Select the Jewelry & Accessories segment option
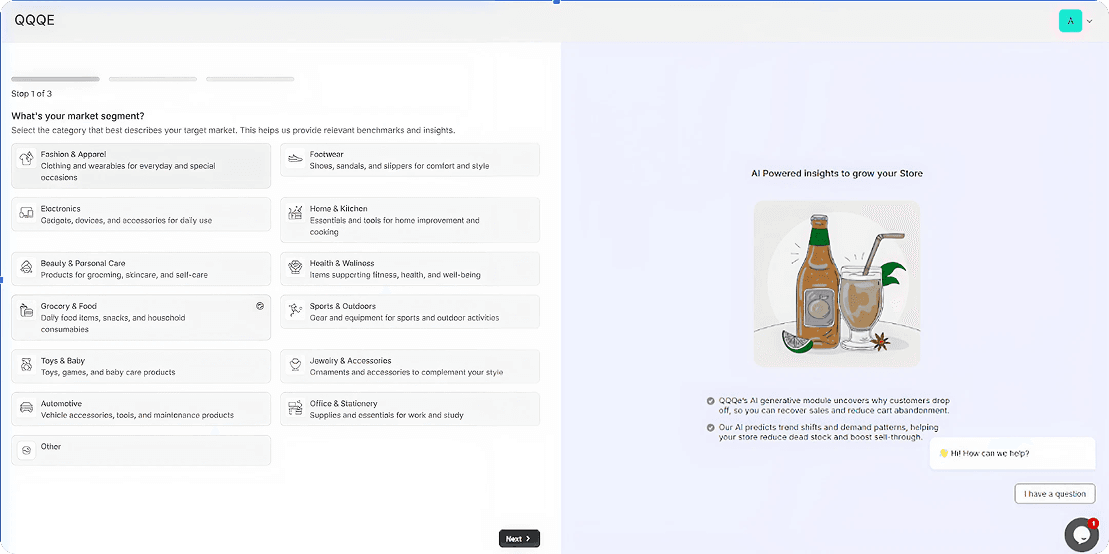The image size is (1109, 554). coord(409,366)
